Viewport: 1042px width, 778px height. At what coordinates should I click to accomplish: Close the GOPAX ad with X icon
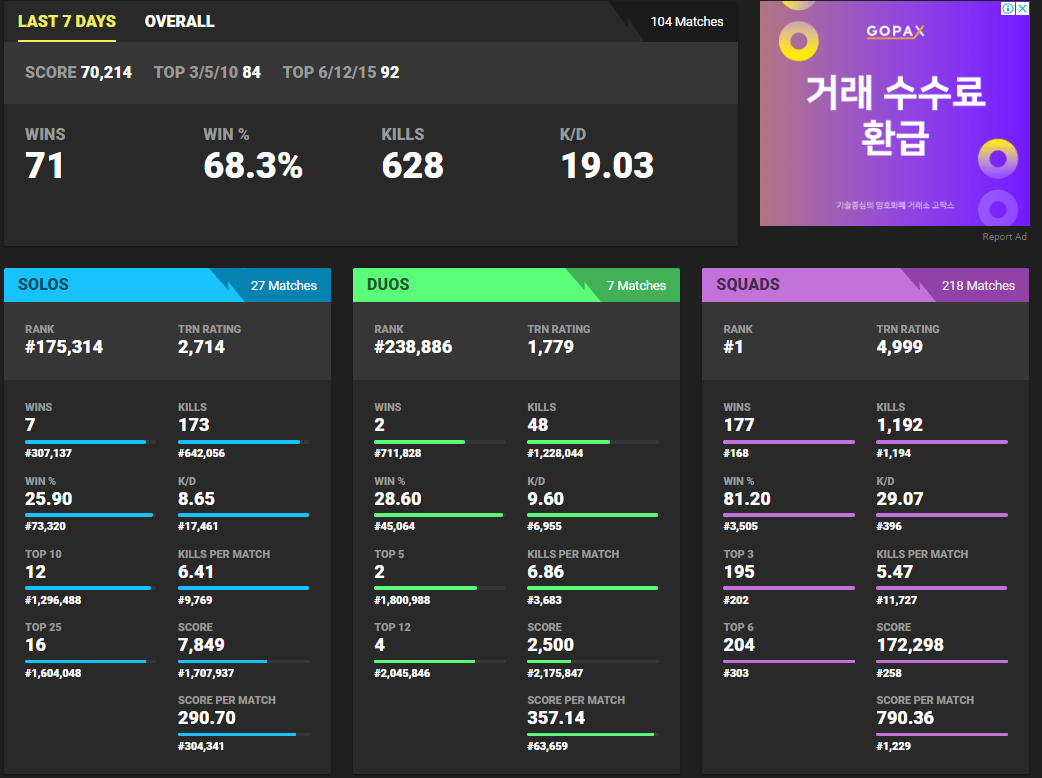point(1023,8)
